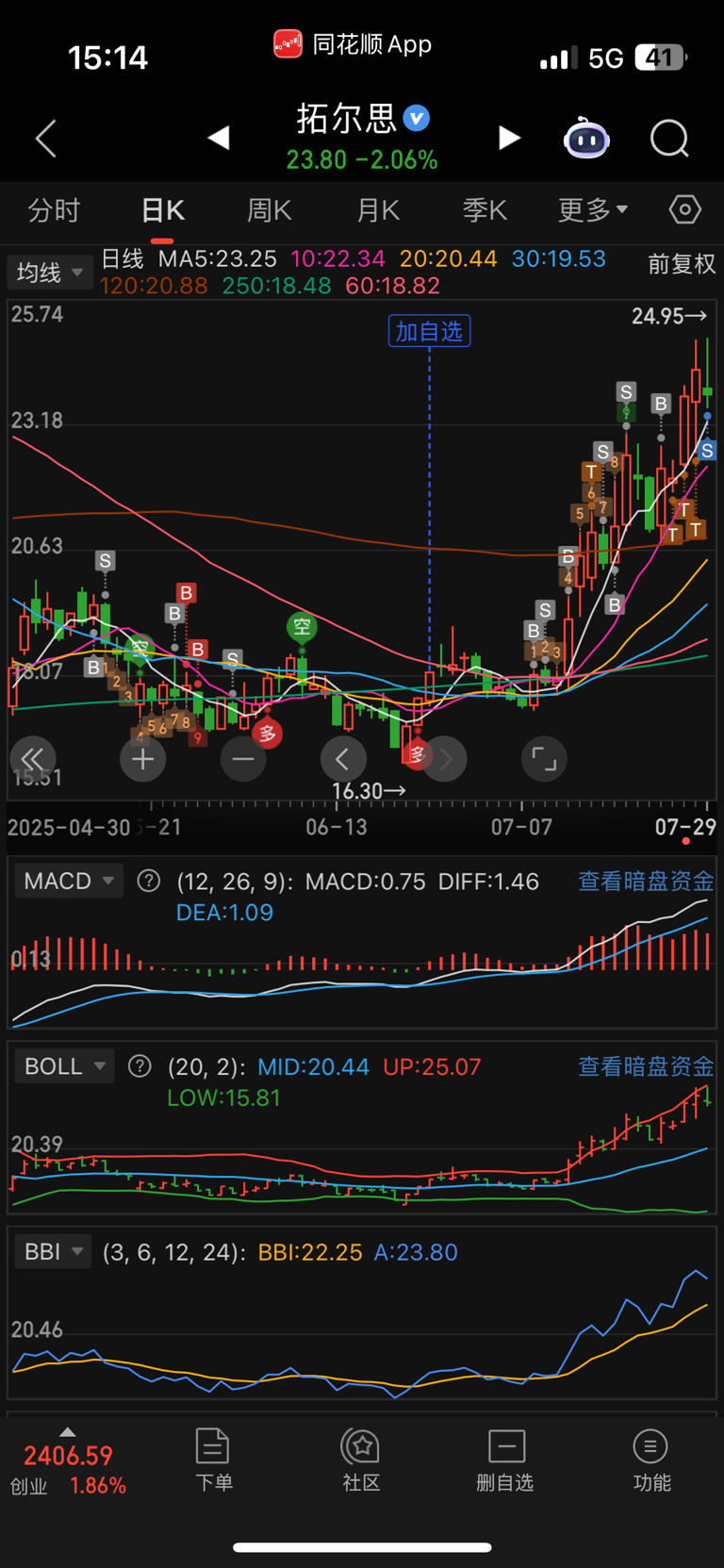
Task: Select the 日K tab
Action: pos(162,209)
